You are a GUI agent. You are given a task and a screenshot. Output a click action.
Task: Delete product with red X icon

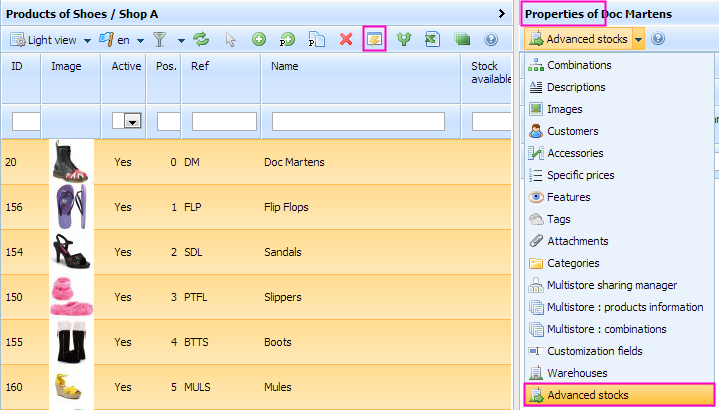346,39
